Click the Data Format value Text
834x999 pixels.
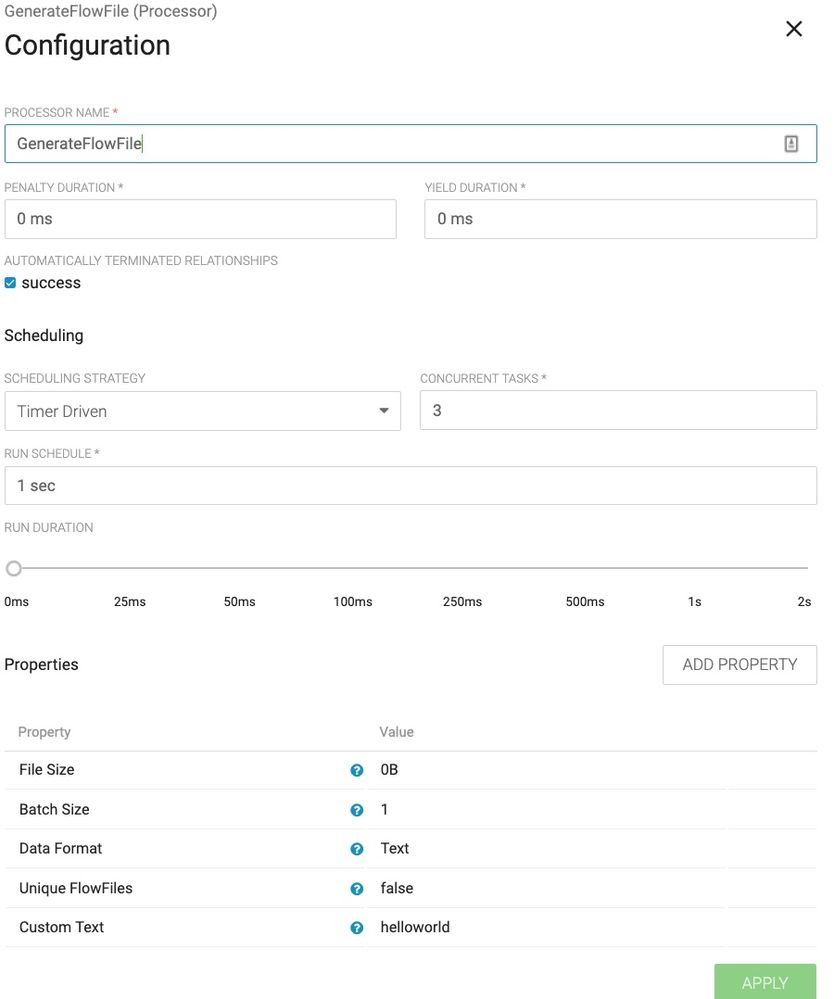click(x=395, y=848)
